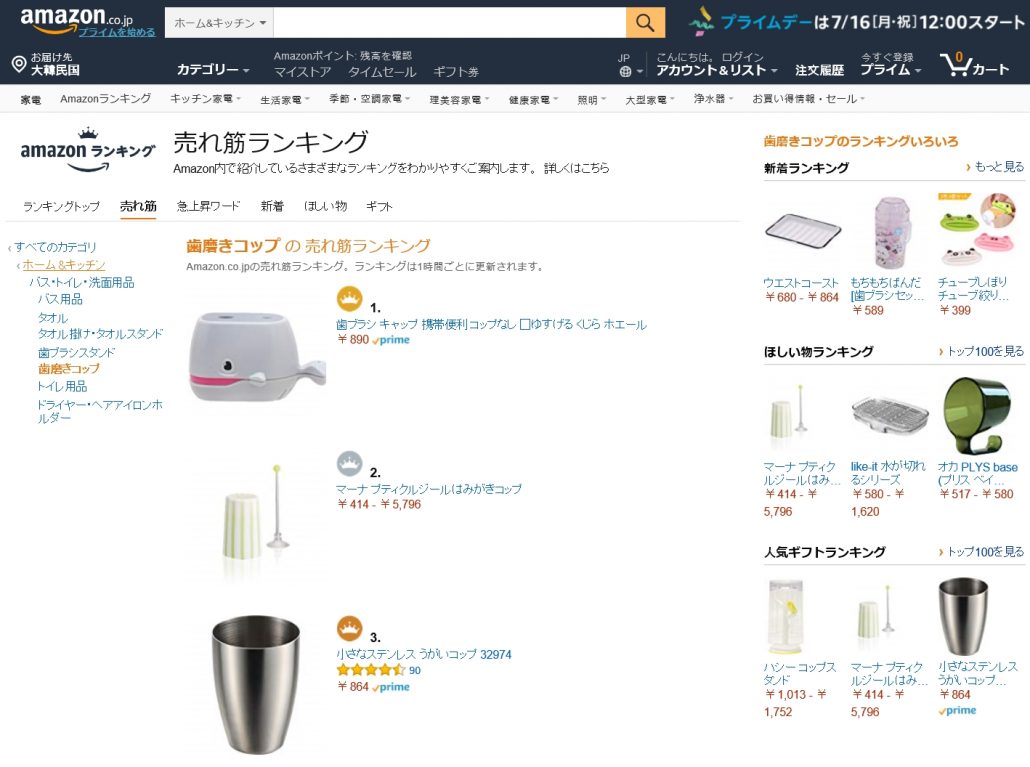The width and height of the screenshot is (1030, 767).
Task: Click the silver crown badge on rank 2
Action: [348, 463]
